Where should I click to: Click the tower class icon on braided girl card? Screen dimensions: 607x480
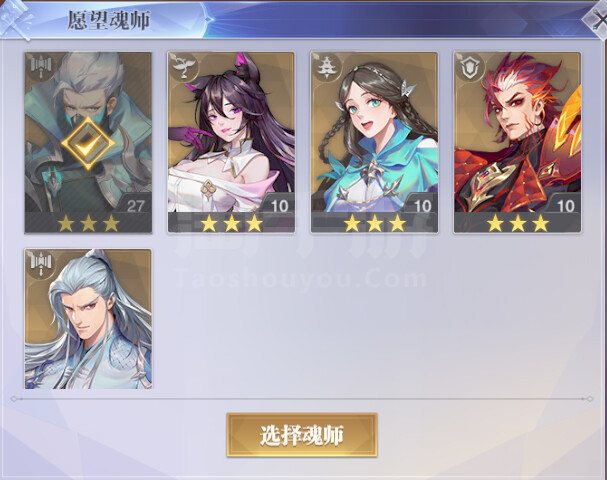point(326,67)
